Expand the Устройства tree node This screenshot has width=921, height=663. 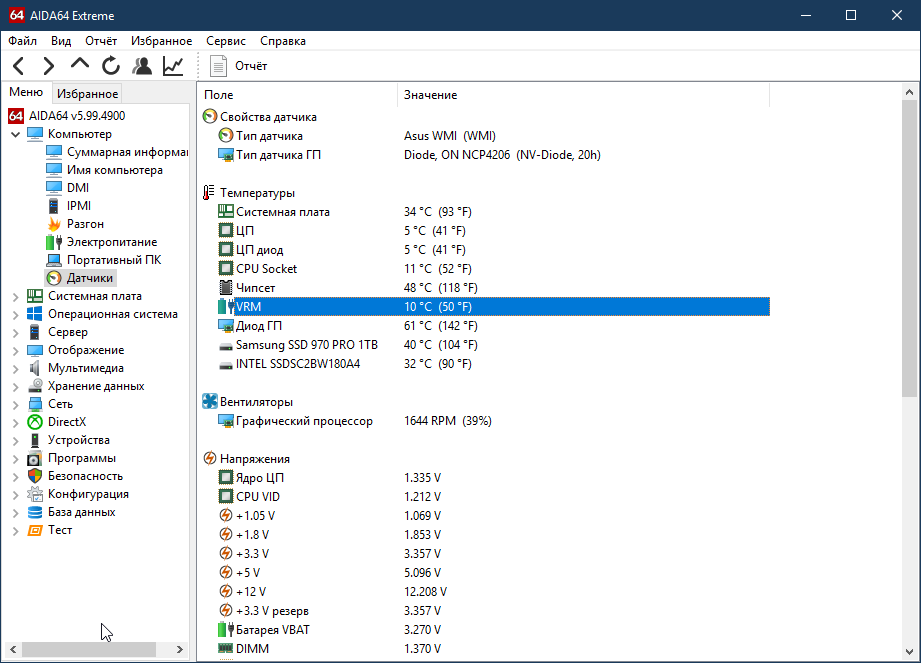click(16, 441)
